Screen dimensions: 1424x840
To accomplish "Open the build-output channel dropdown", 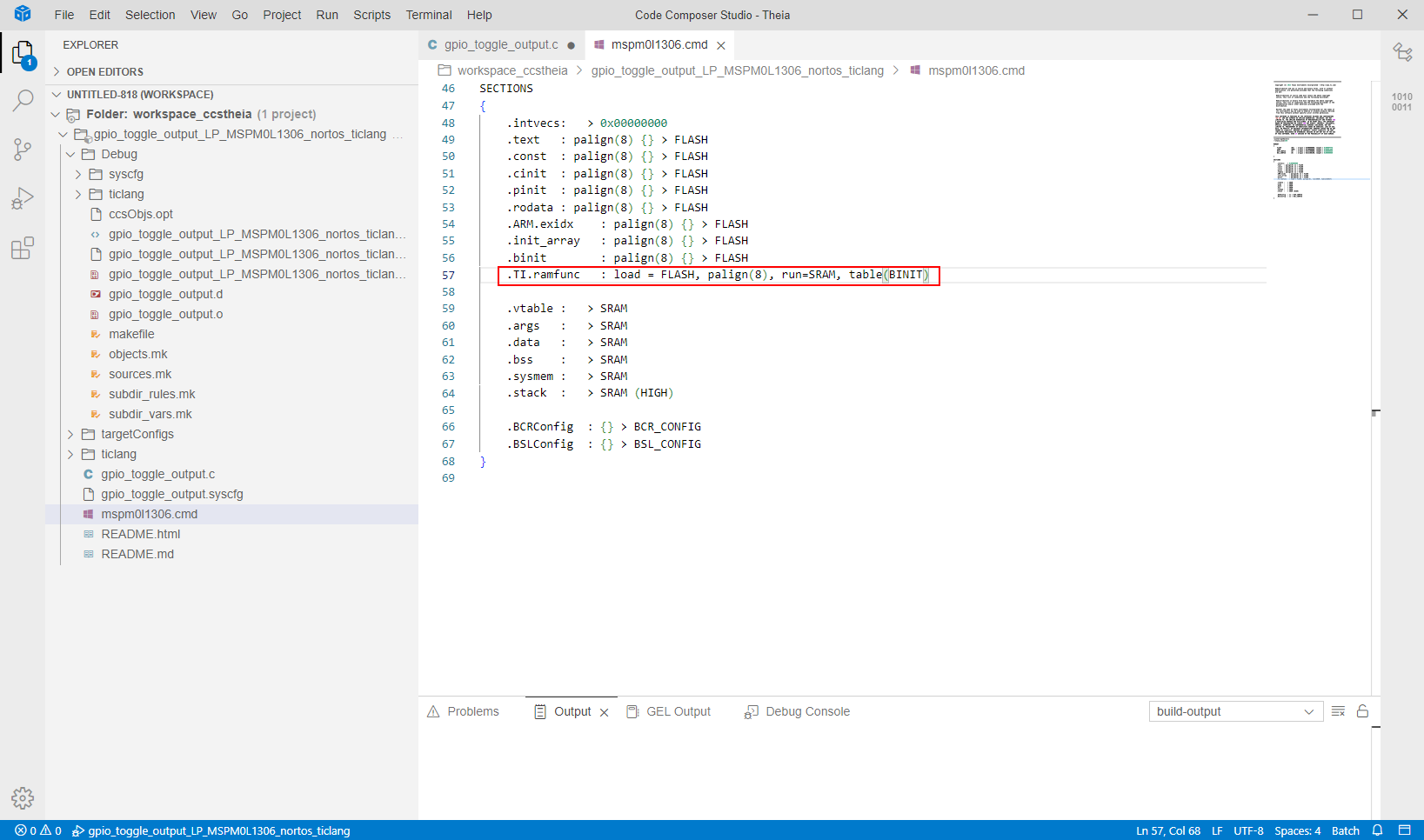I will (x=1234, y=711).
